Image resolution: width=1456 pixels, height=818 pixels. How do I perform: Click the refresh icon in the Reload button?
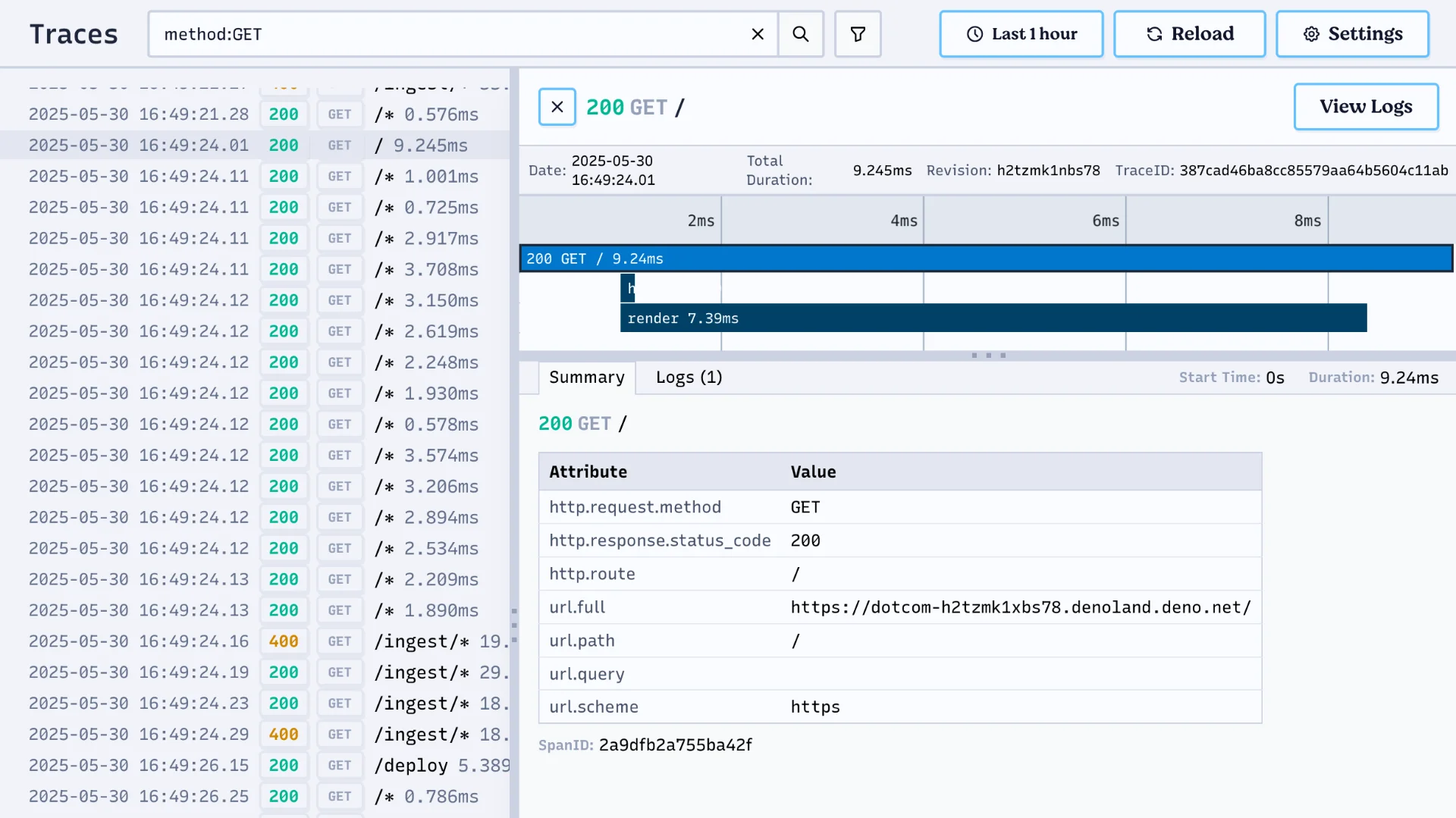(1154, 33)
